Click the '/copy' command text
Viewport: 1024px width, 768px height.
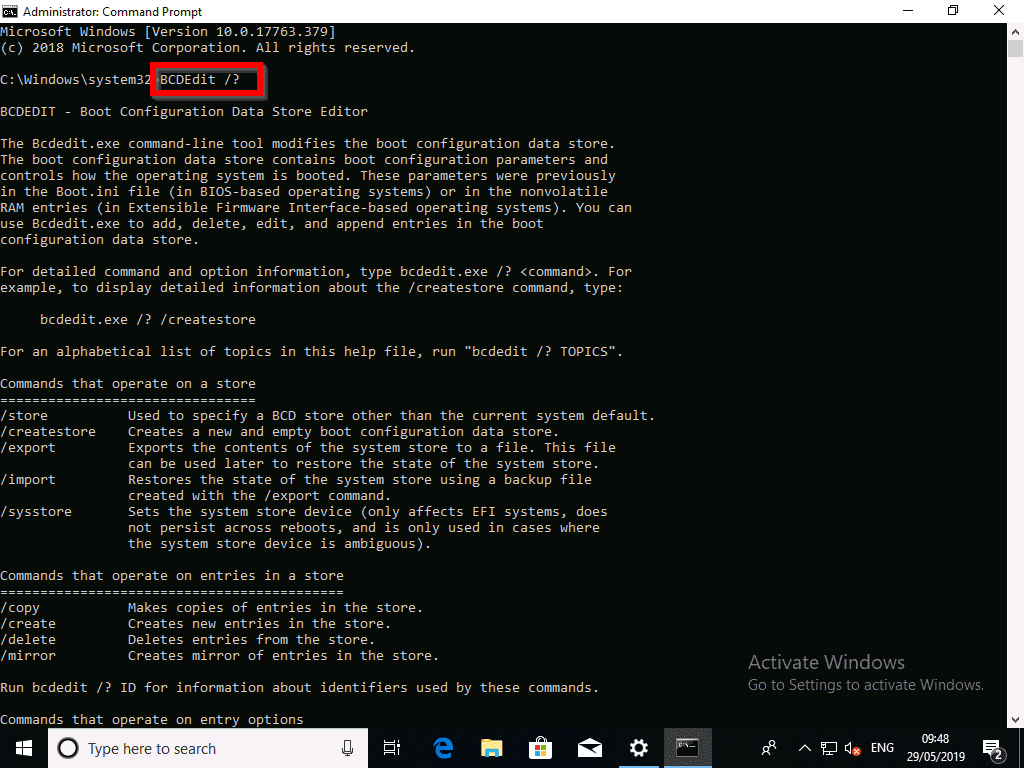pyautogui.click(x=20, y=608)
